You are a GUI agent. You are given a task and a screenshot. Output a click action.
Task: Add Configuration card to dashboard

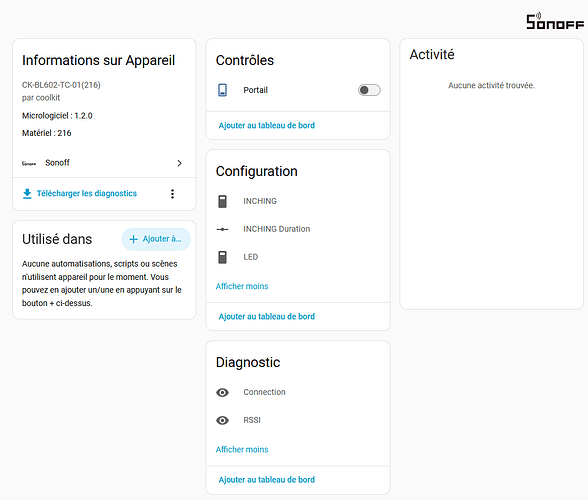tap(267, 317)
